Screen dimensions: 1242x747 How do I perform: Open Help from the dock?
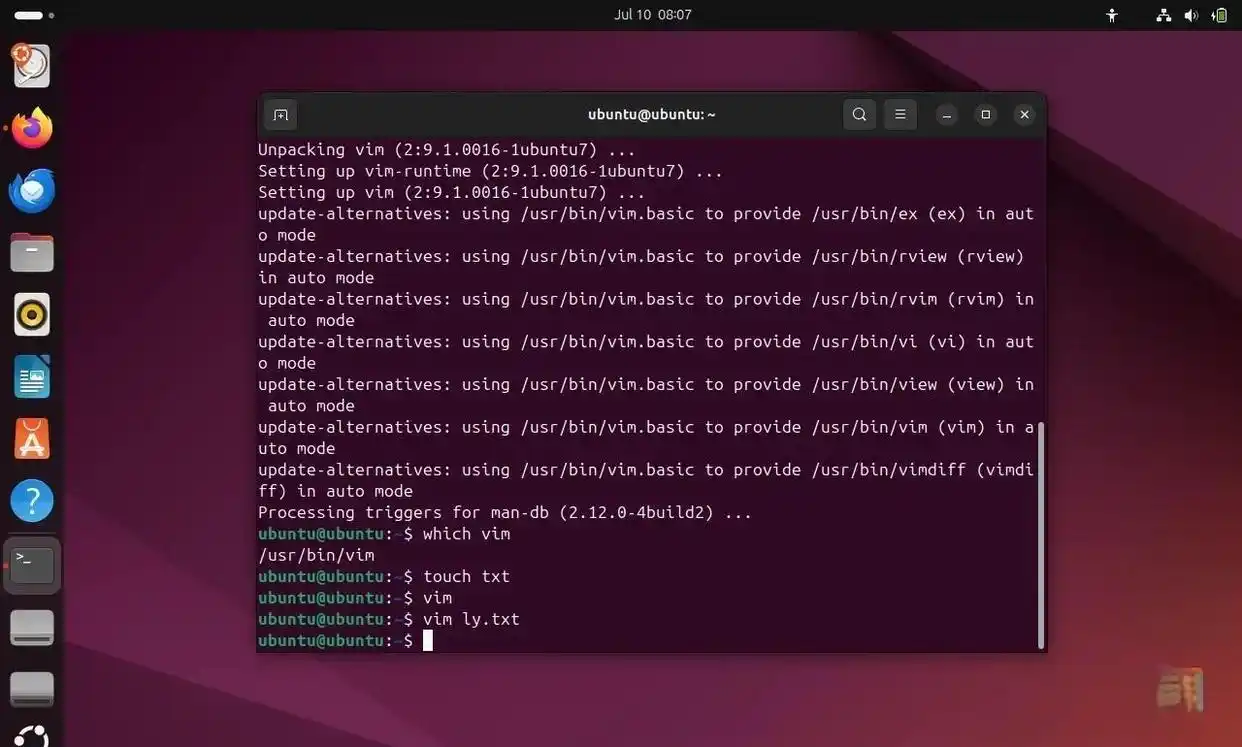(x=32, y=501)
